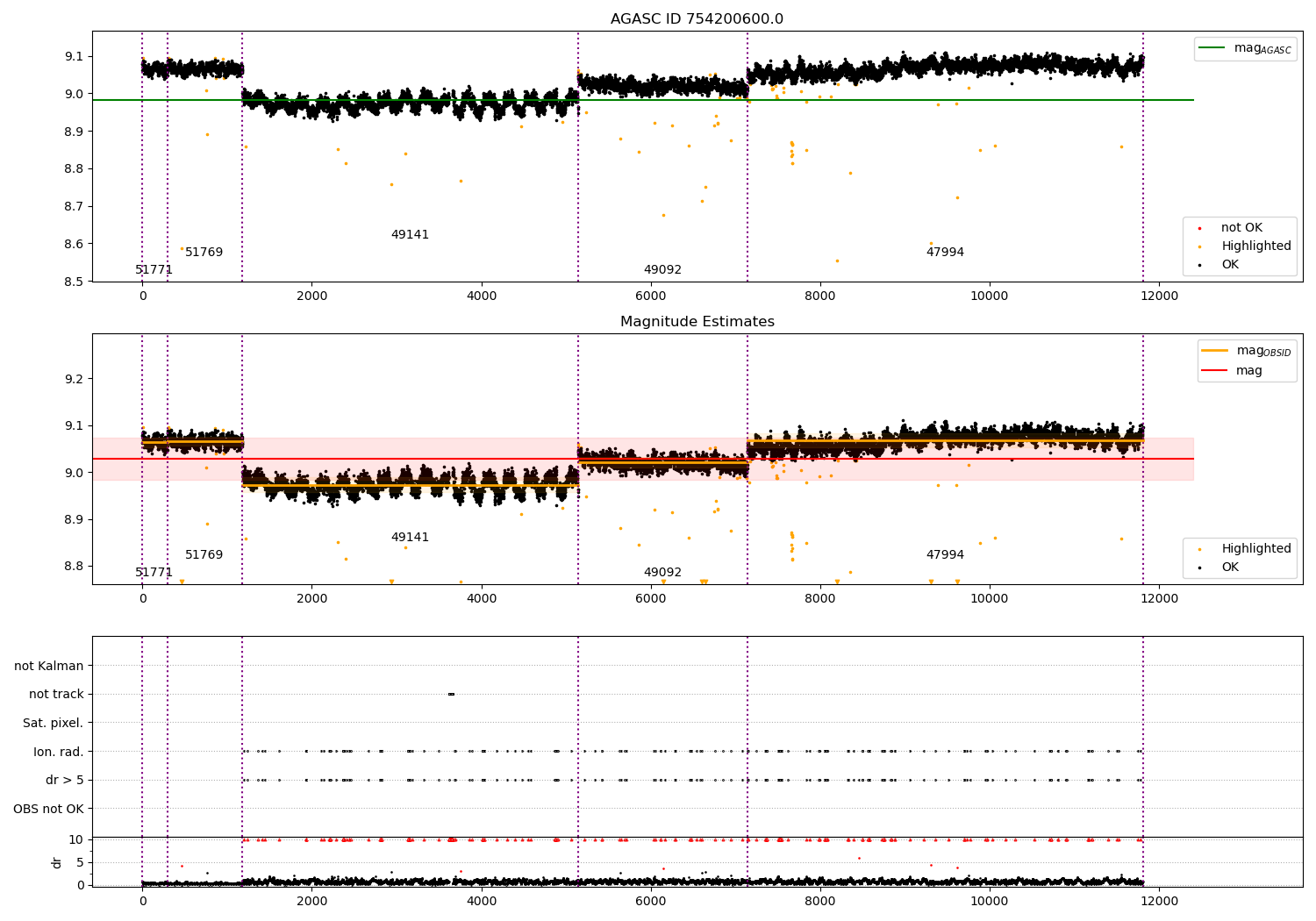Click label 49141 in Magnitude Estimates plot
The height and width of the screenshot is (921, 1316).
point(410,538)
